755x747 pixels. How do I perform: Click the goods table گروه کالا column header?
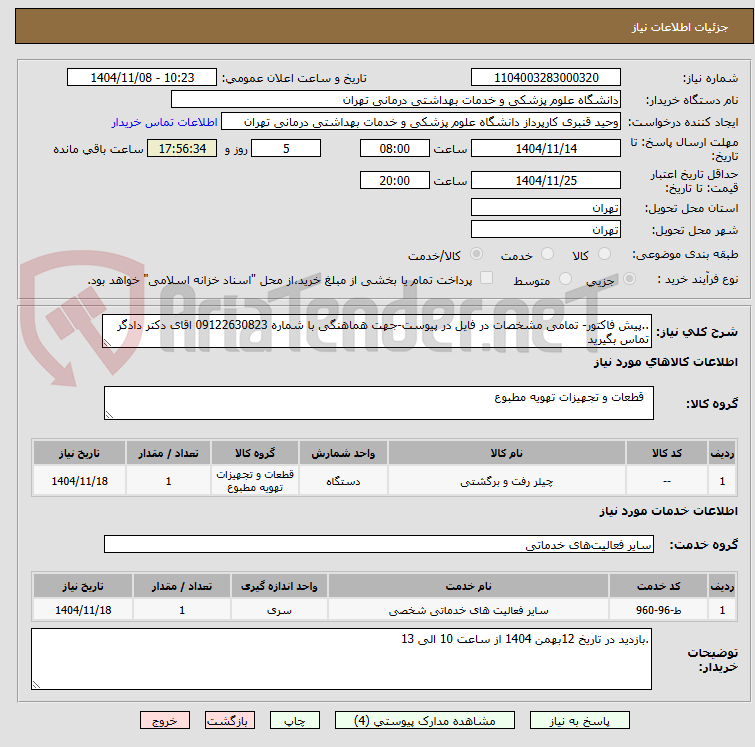255,453
